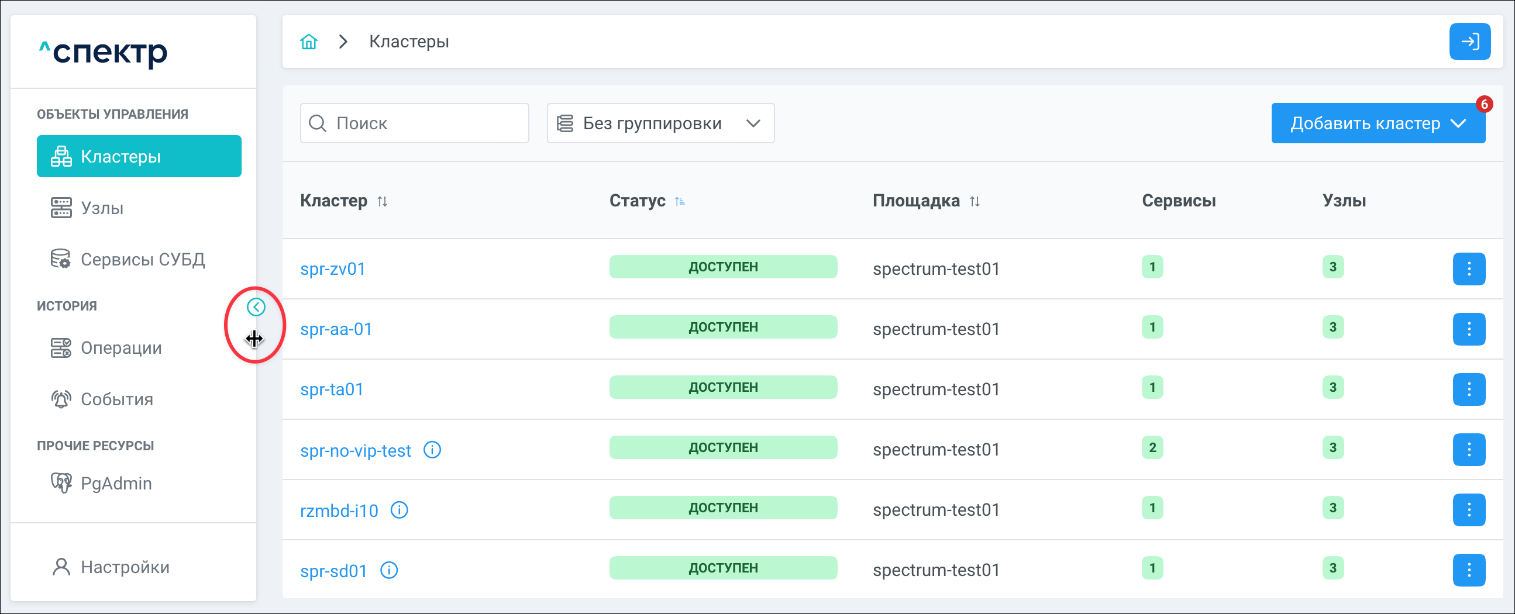Image resolution: width=1515 pixels, height=614 pixels.
Task: Click info icon beside rzmbd-i10
Action: [x=399, y=510]
